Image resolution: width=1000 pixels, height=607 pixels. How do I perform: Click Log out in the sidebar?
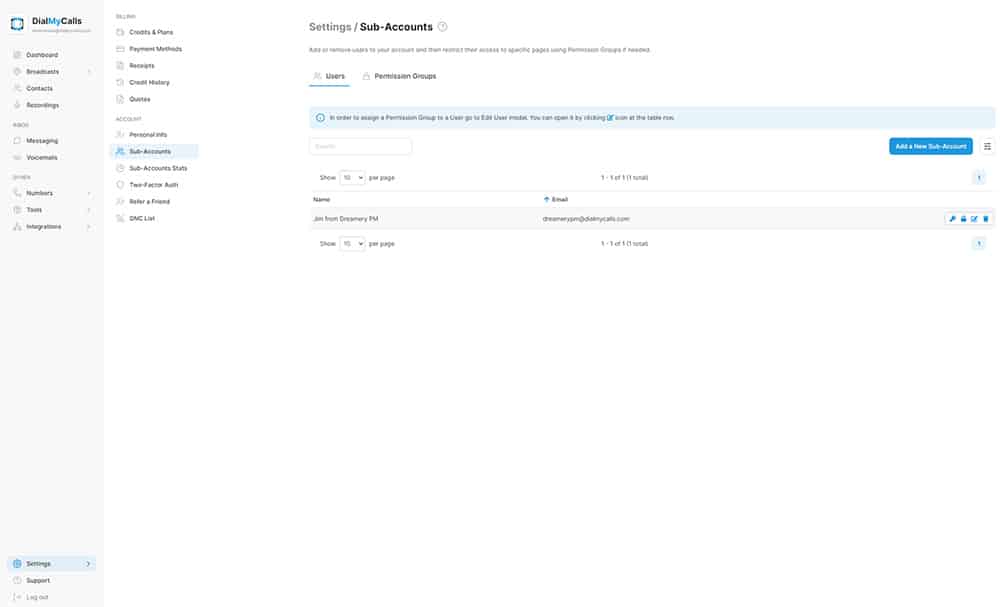click(36, 597)
